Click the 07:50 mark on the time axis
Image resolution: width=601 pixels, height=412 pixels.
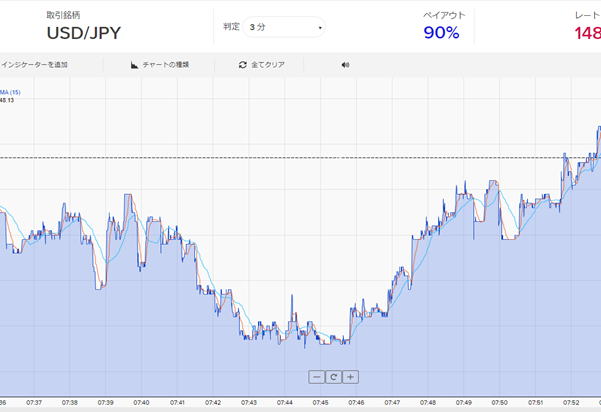tap(500, 402)
